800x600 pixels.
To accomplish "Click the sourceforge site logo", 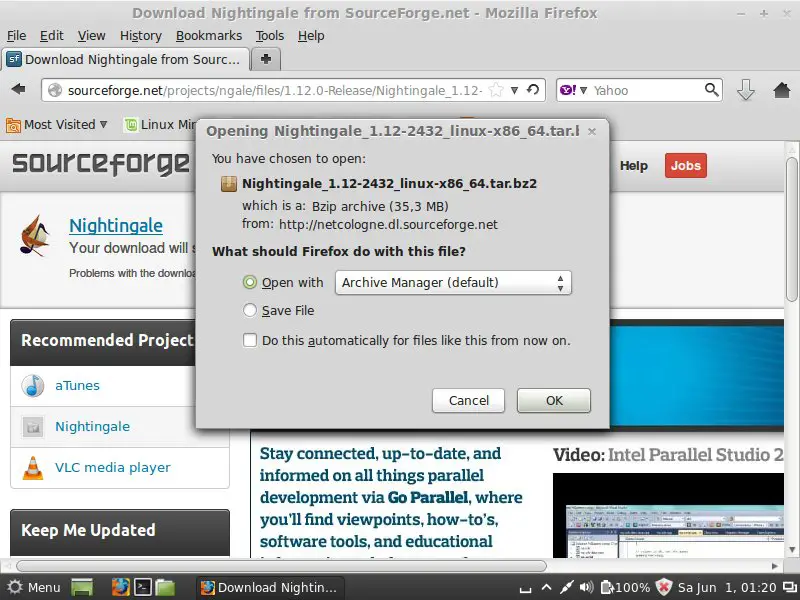I will tap(101, 164).
